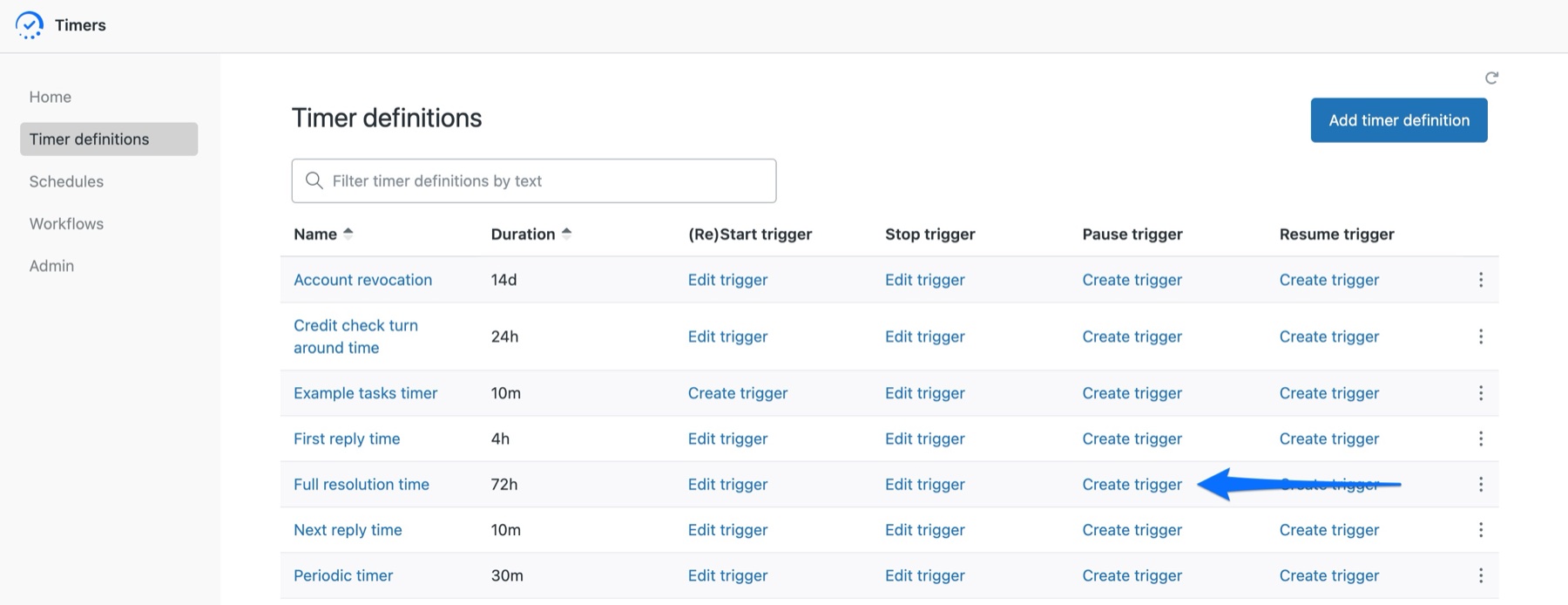1568x605 pixels.
Task: Click the 72h duration value
Action: point(504,485)
